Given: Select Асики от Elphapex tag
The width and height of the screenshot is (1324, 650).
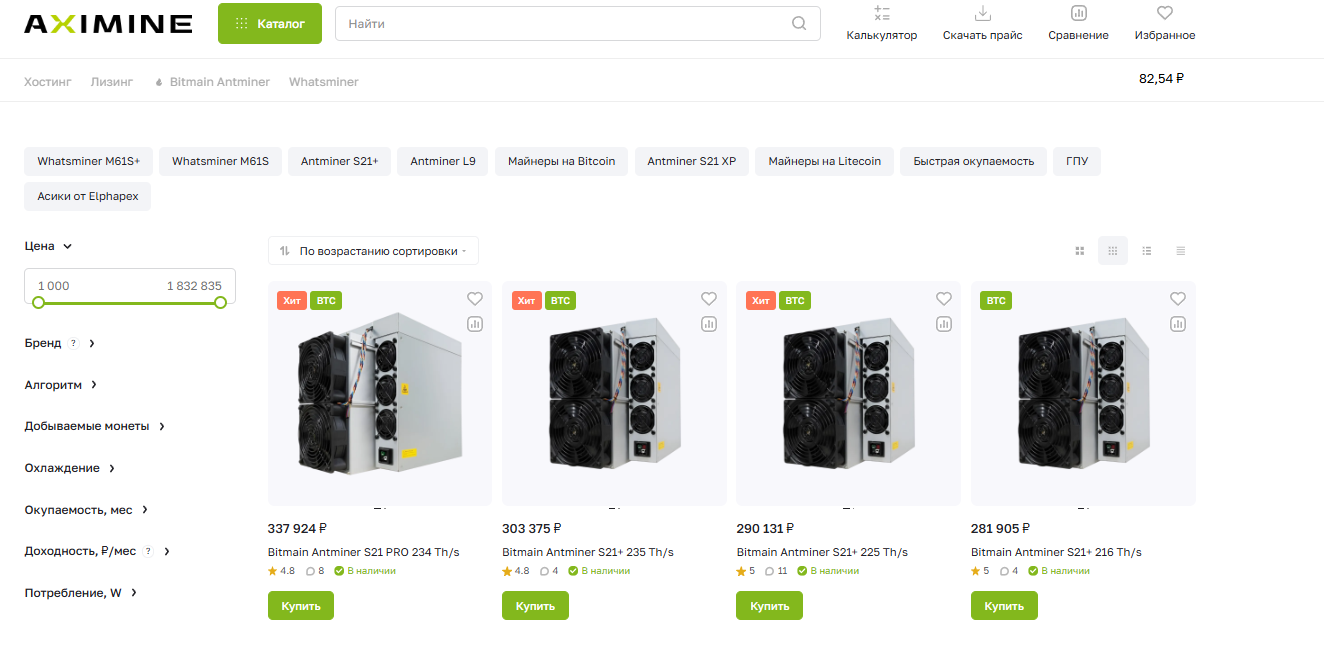Looking at the screenshot, I should click(x=88, y=197).
